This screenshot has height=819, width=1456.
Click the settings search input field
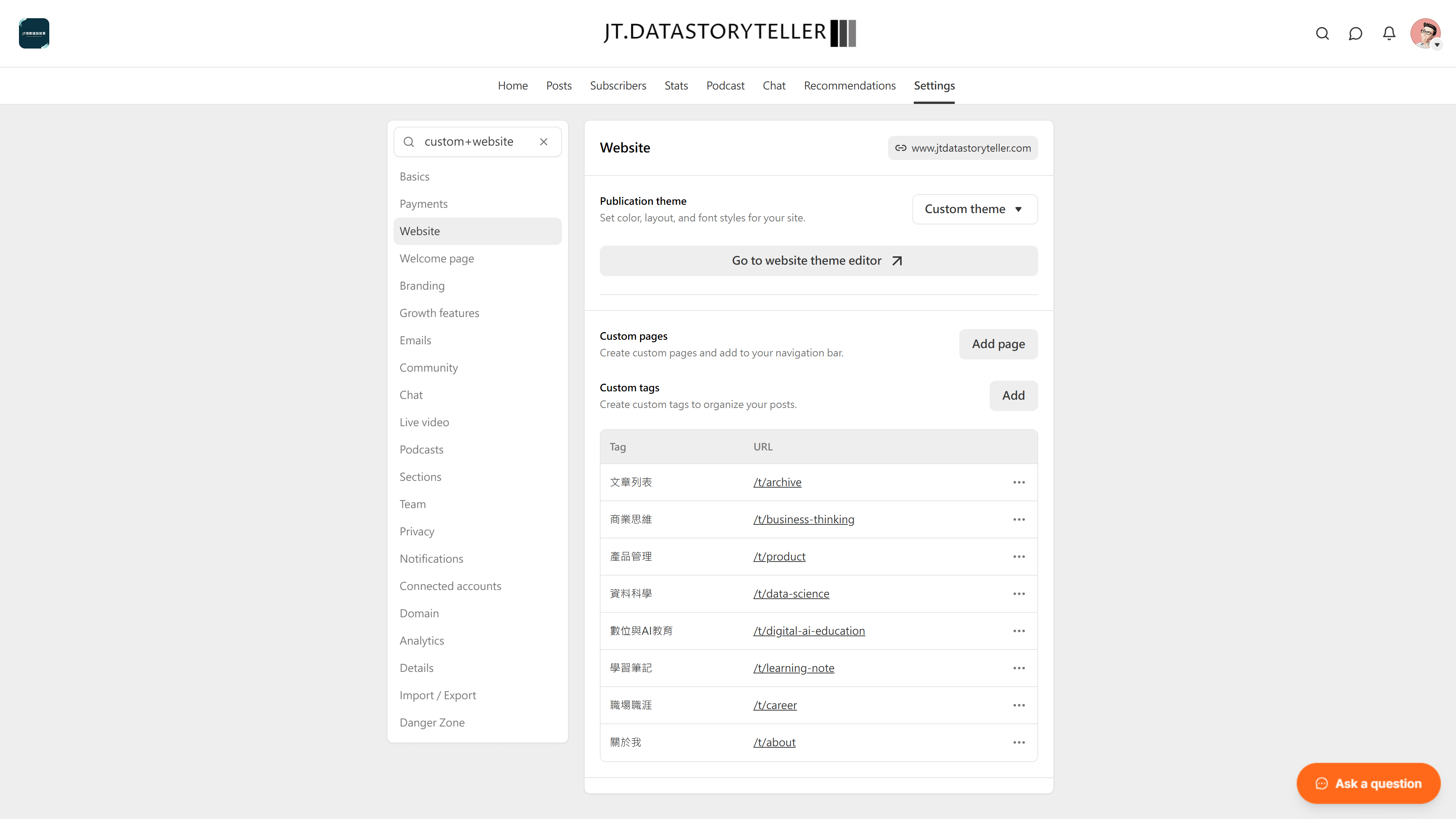click(x=477, y=142)
